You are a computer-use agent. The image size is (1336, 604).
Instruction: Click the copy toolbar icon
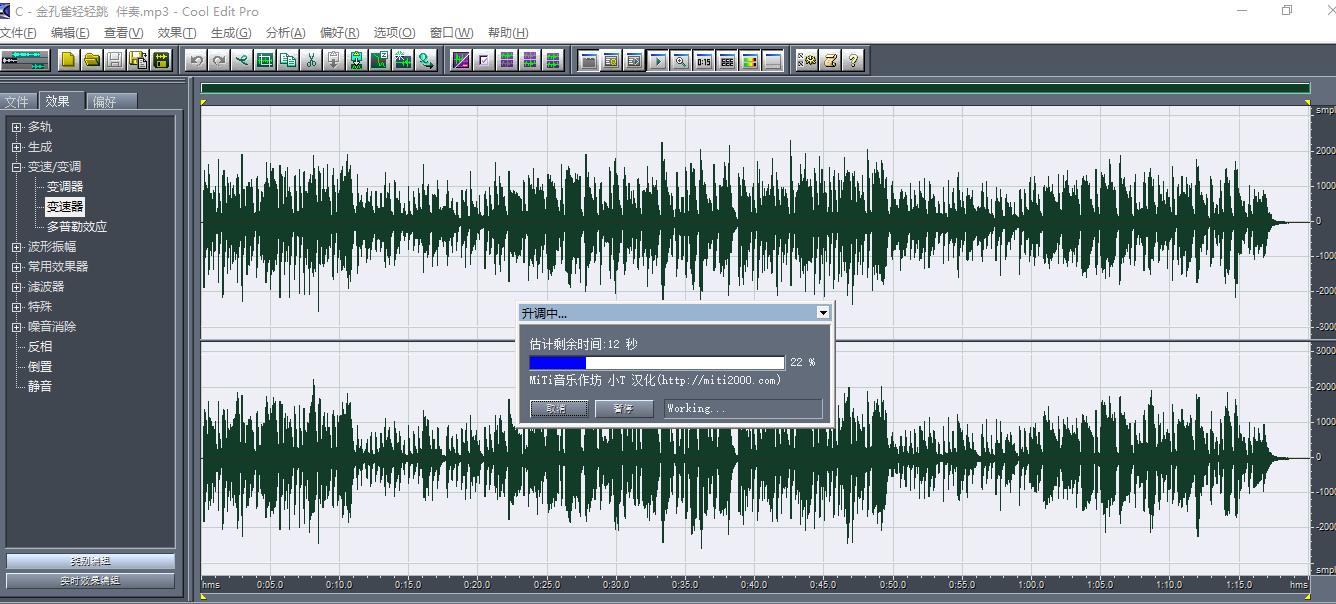click(288, 60)
